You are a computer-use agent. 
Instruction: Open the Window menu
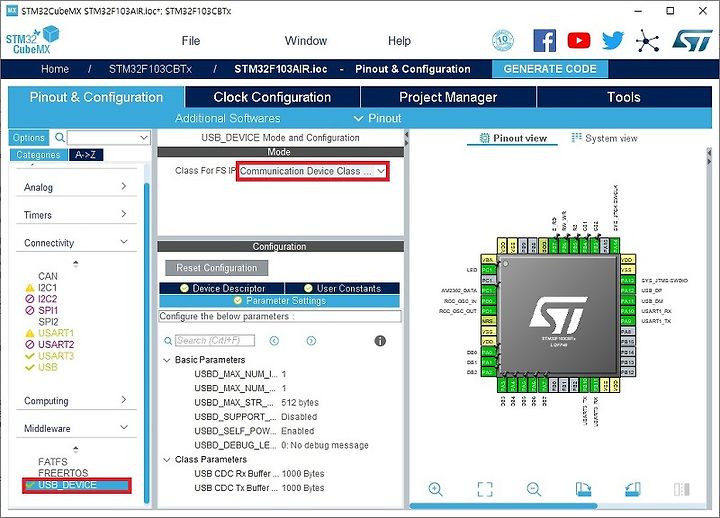[x=306, y=41]
